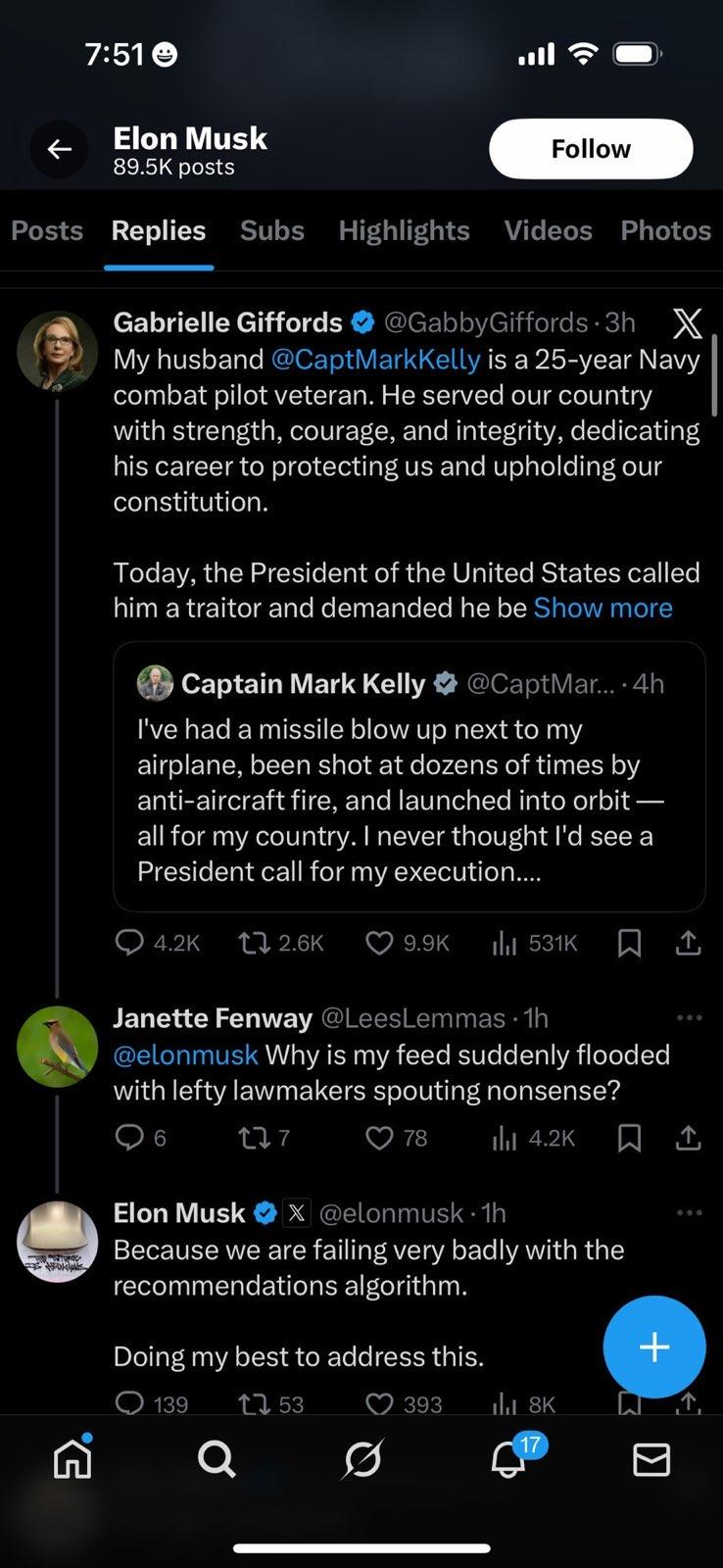Open Notifications bell with 17 badge
This screenshot has height=1568, width=723.
click(508, 1459)
